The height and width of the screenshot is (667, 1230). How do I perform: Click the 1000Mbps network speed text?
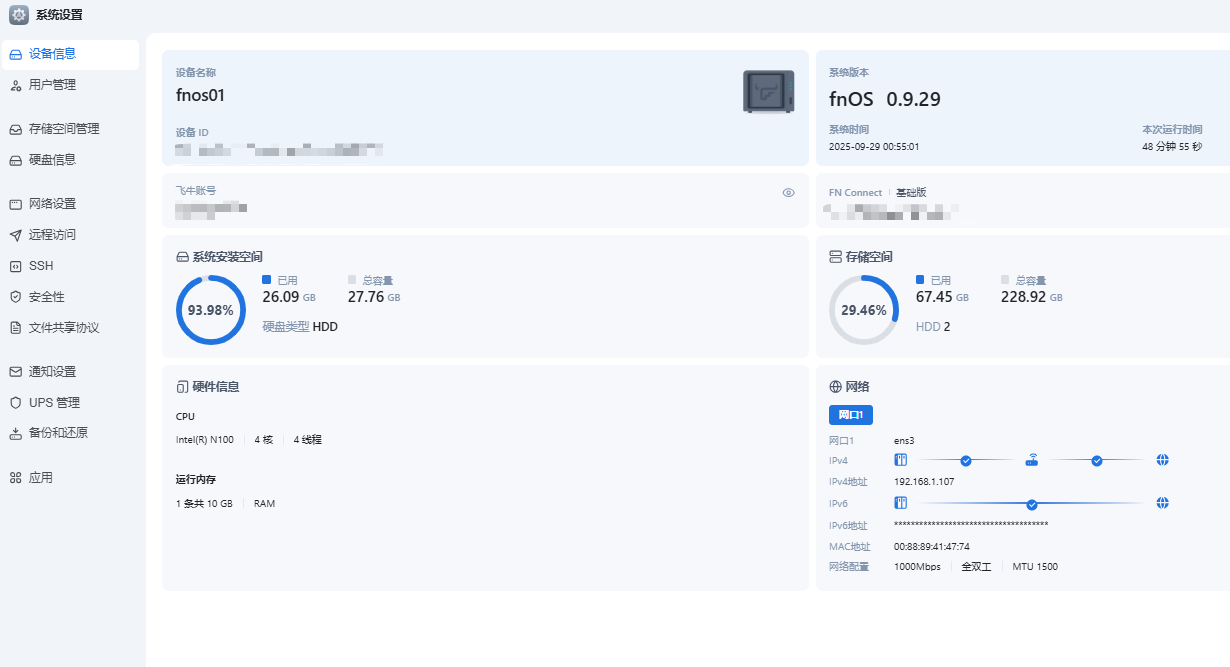pos(917,567)
